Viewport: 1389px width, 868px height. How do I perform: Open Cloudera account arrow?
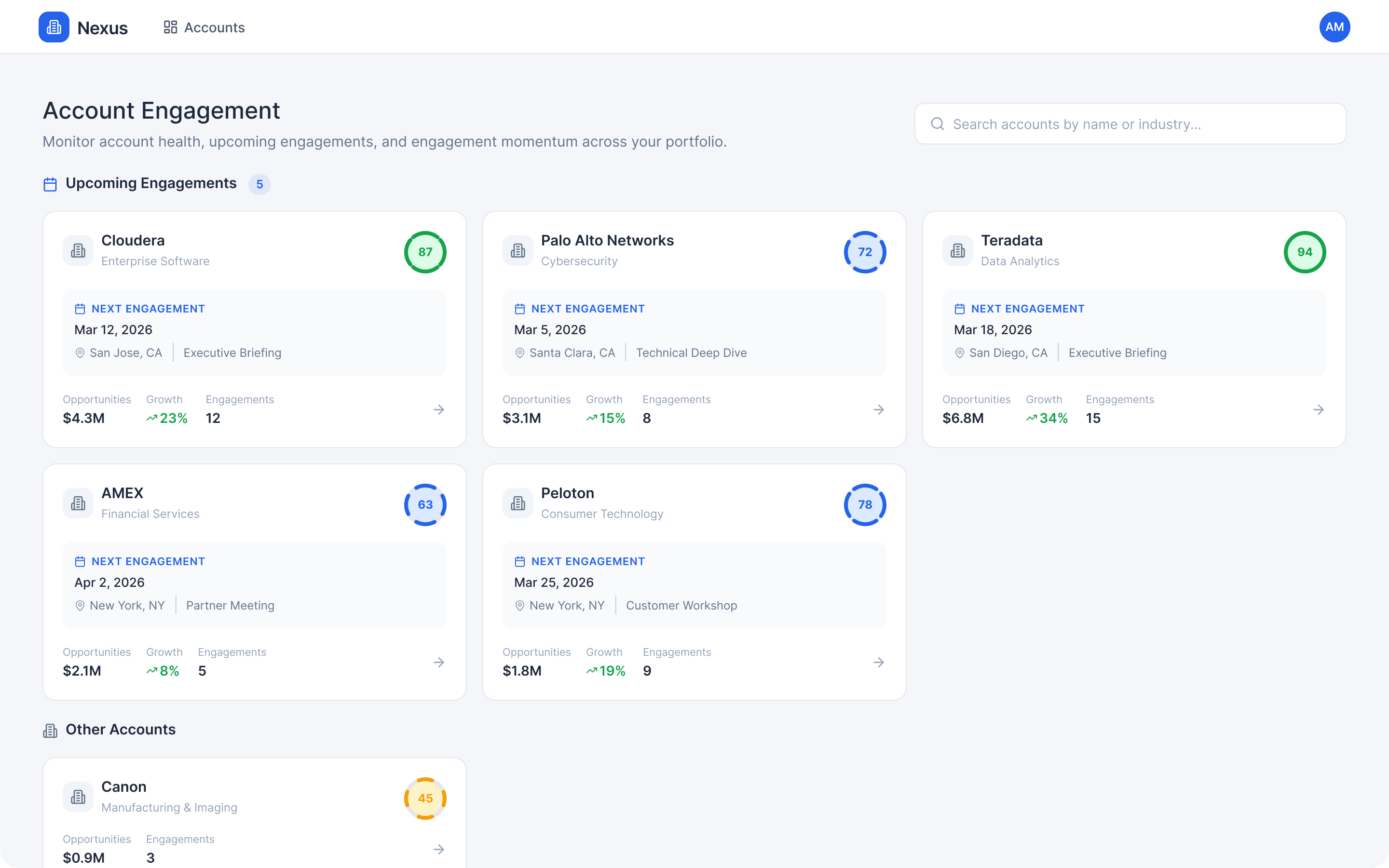click(x=439, y=410)
